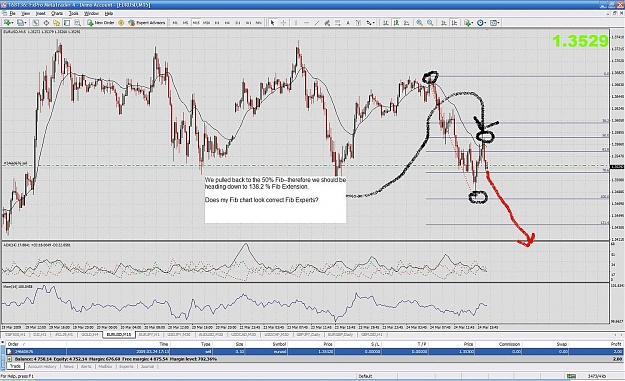
Task: Click the gold MetaEditor icon
Action: point(121,23)
